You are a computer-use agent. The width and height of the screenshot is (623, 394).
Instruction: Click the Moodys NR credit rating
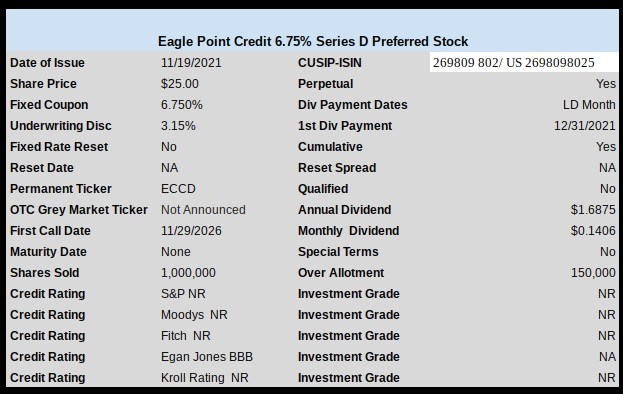click(194, 315)
